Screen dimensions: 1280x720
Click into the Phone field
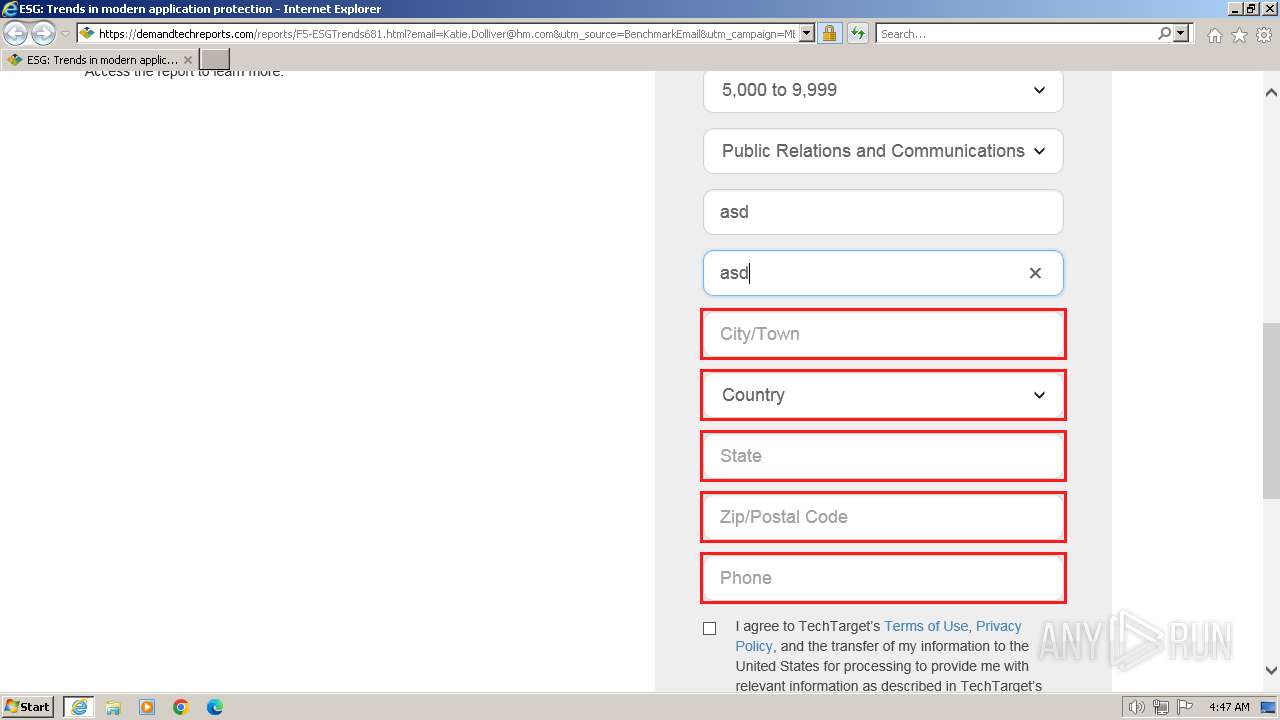[x=883, y=578]
